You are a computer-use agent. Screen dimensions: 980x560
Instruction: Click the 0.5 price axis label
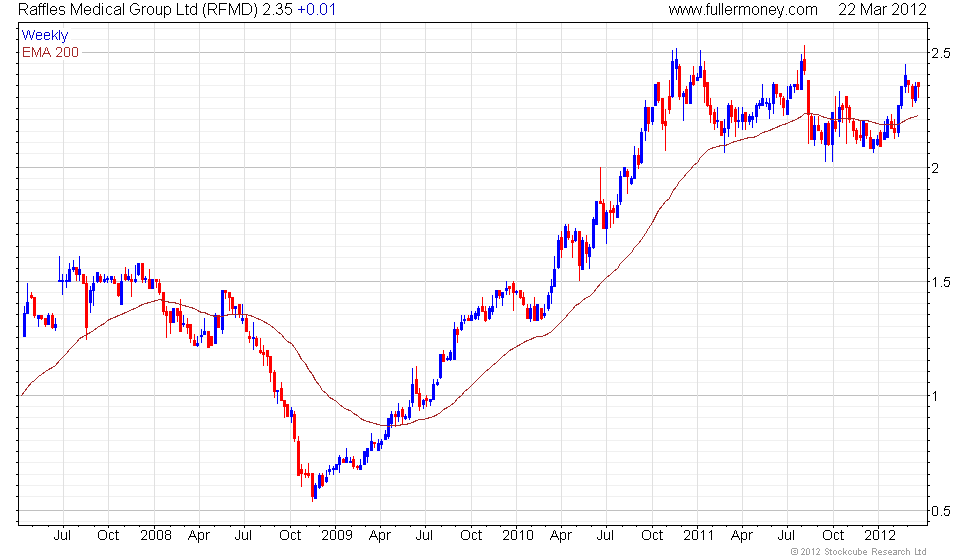tap(941, 511)
